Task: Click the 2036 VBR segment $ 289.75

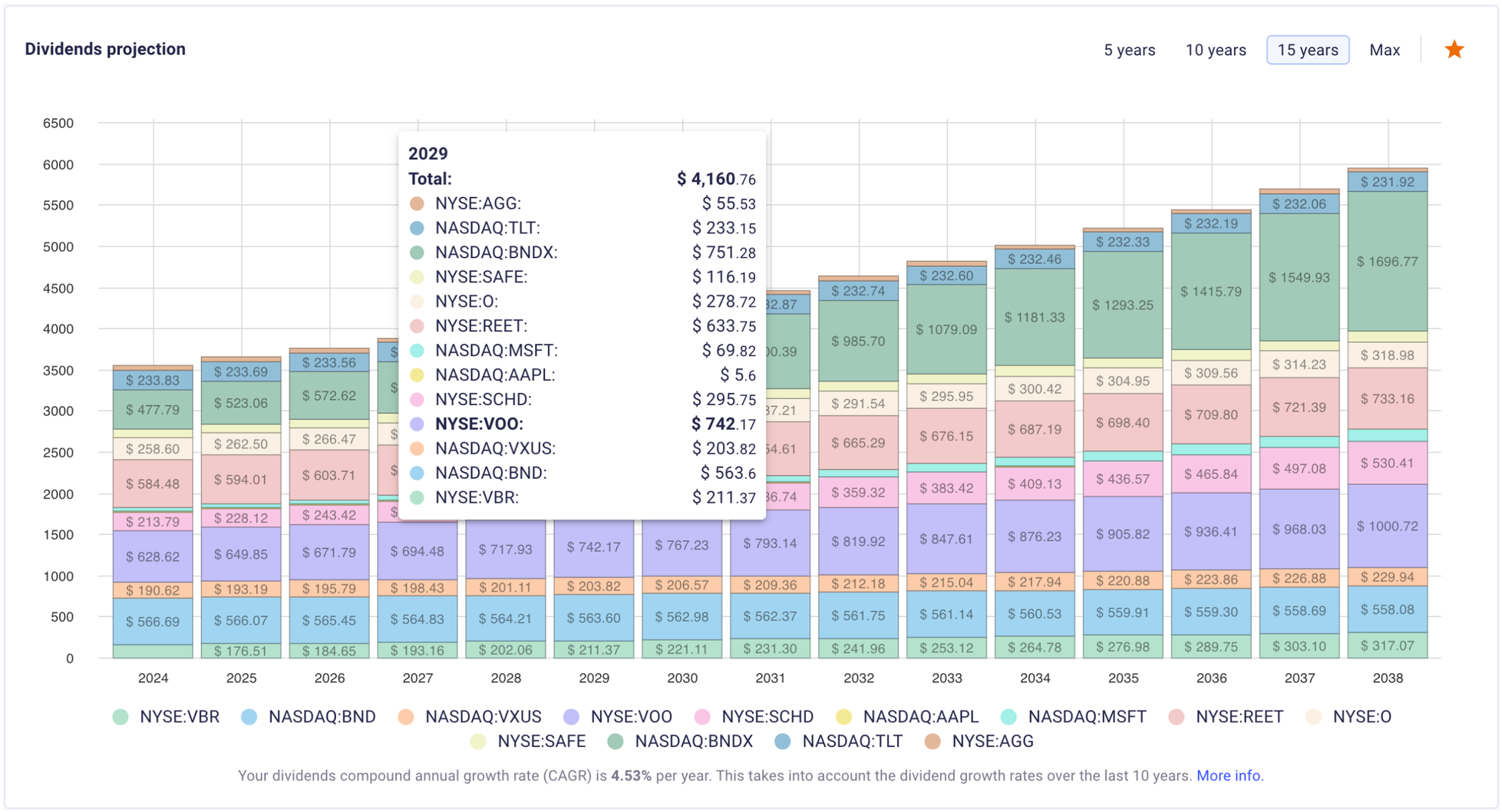Action: point(1211,646)
